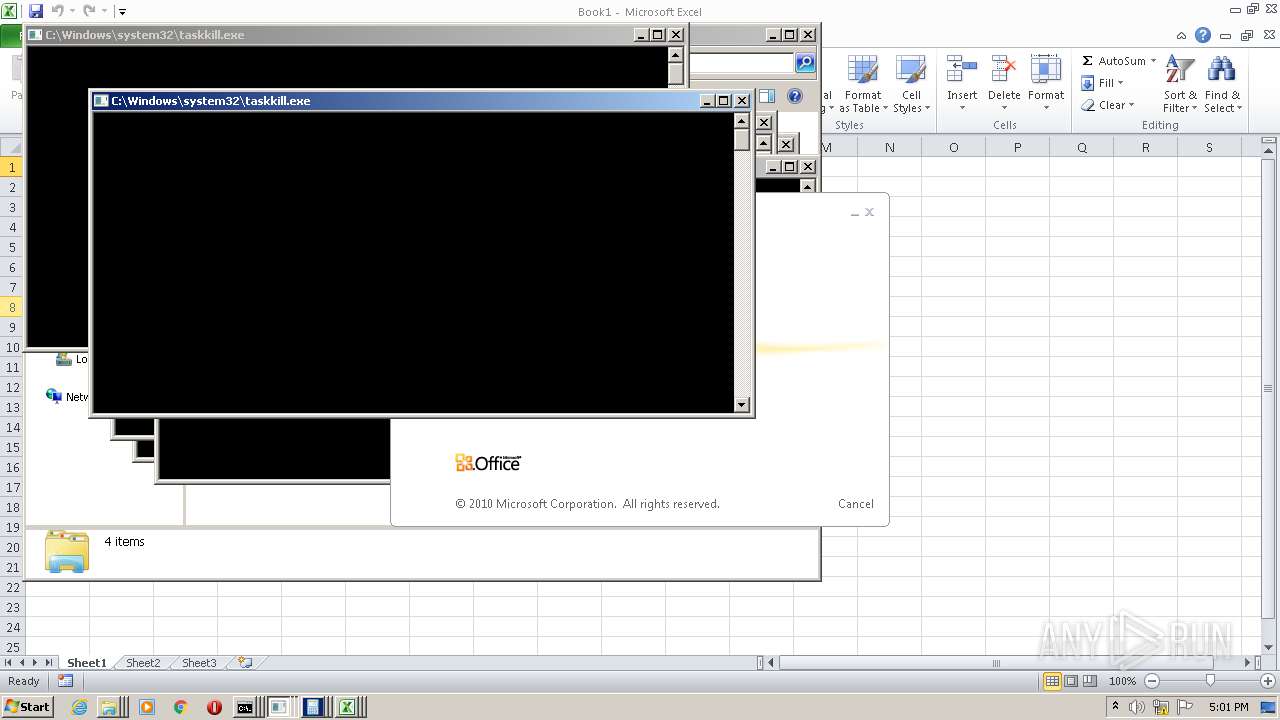Select column header R
The image size is (1280, 720).
1145,147
